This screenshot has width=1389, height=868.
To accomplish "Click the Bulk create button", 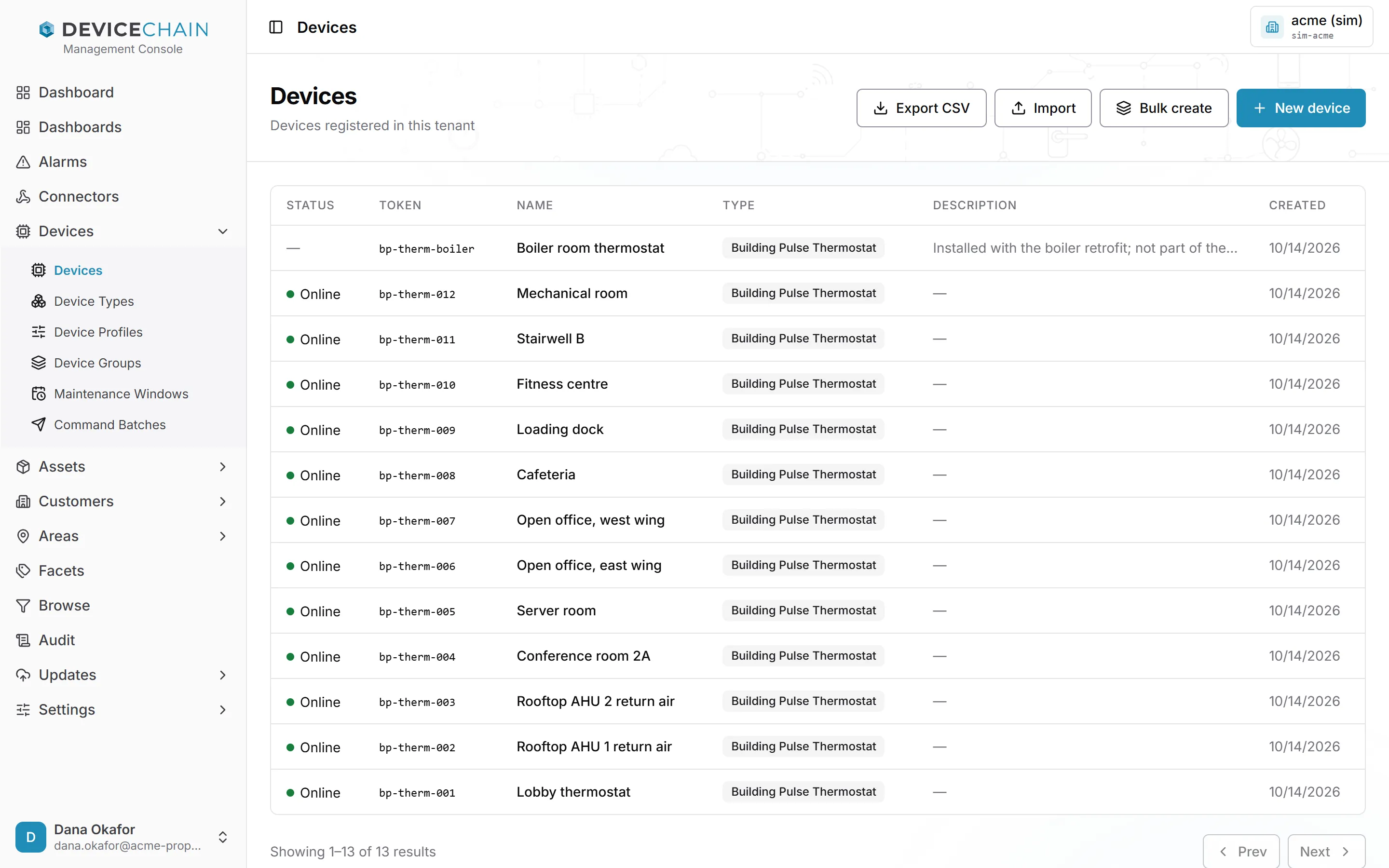I will coord(1163,108).
